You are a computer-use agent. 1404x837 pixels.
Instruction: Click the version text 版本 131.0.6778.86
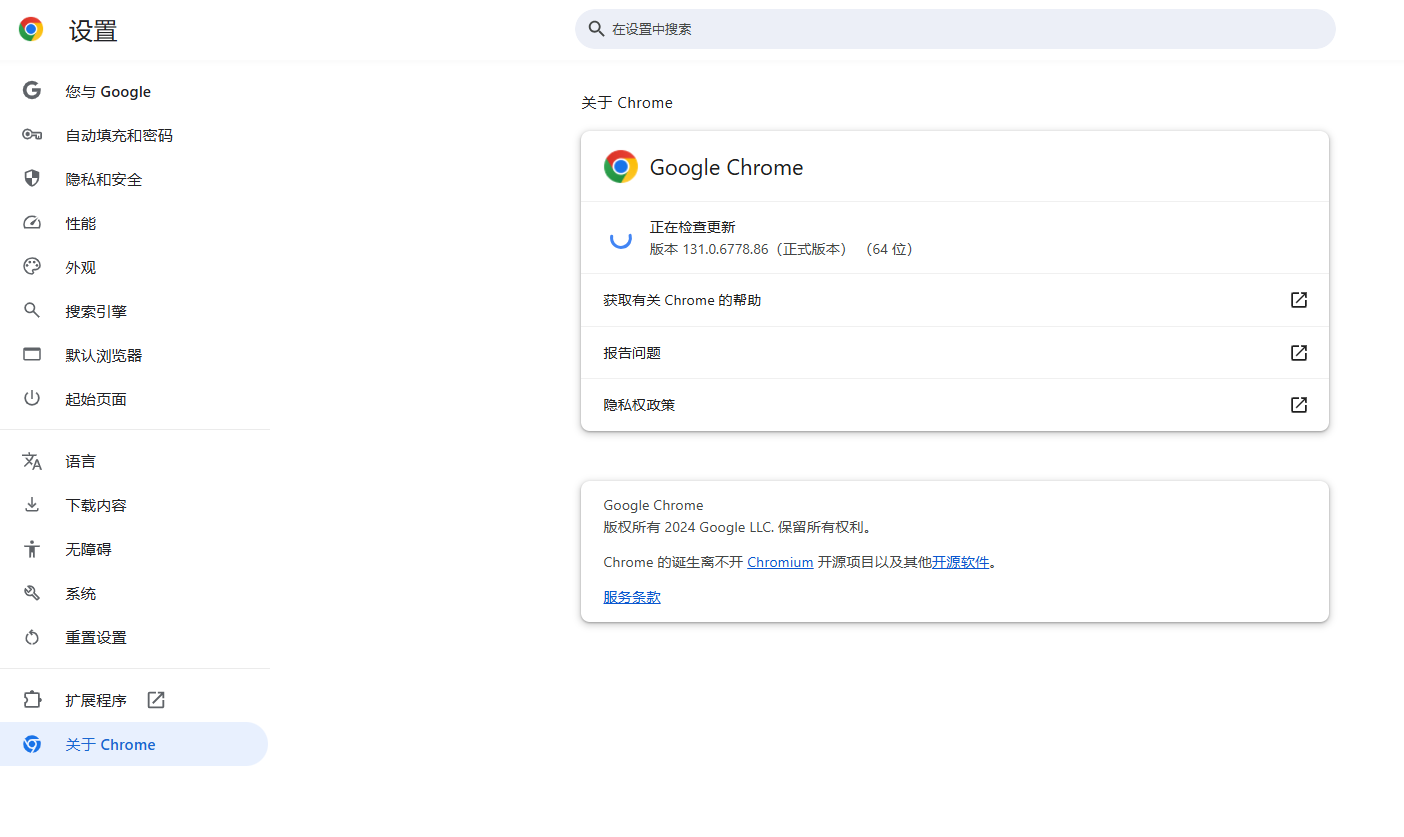click(x=709, y=249)
